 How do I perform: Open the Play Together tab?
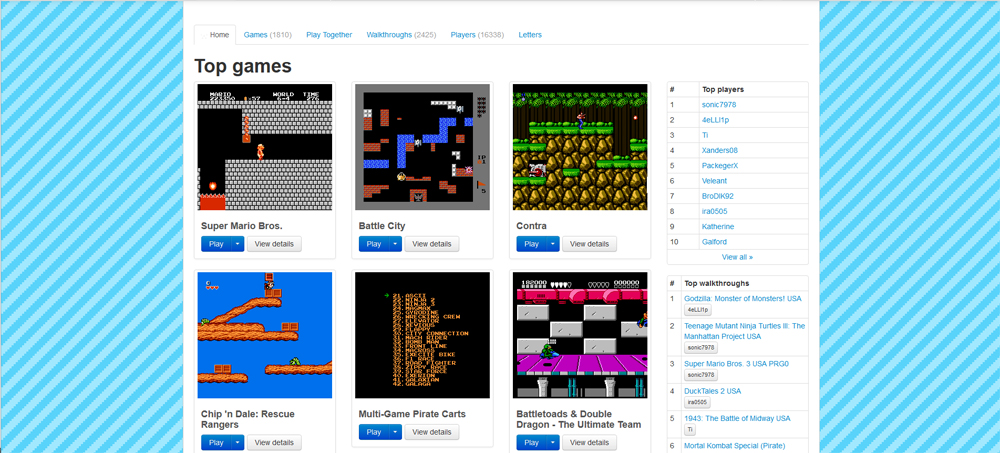329,35
